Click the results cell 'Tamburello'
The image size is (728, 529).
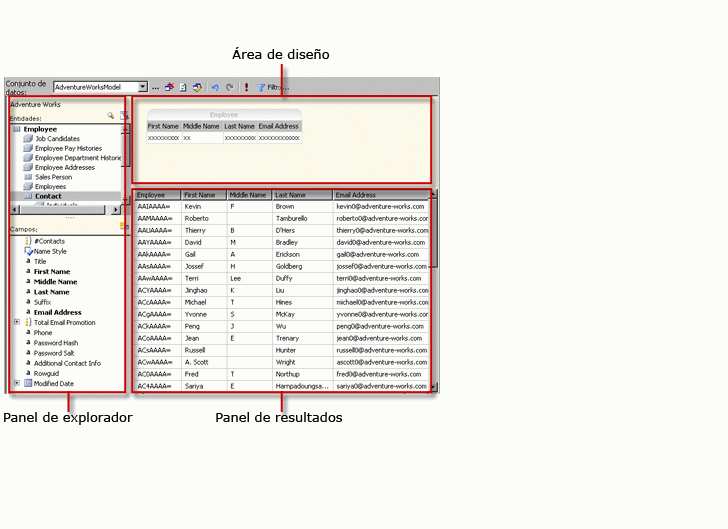click(292, 218)
